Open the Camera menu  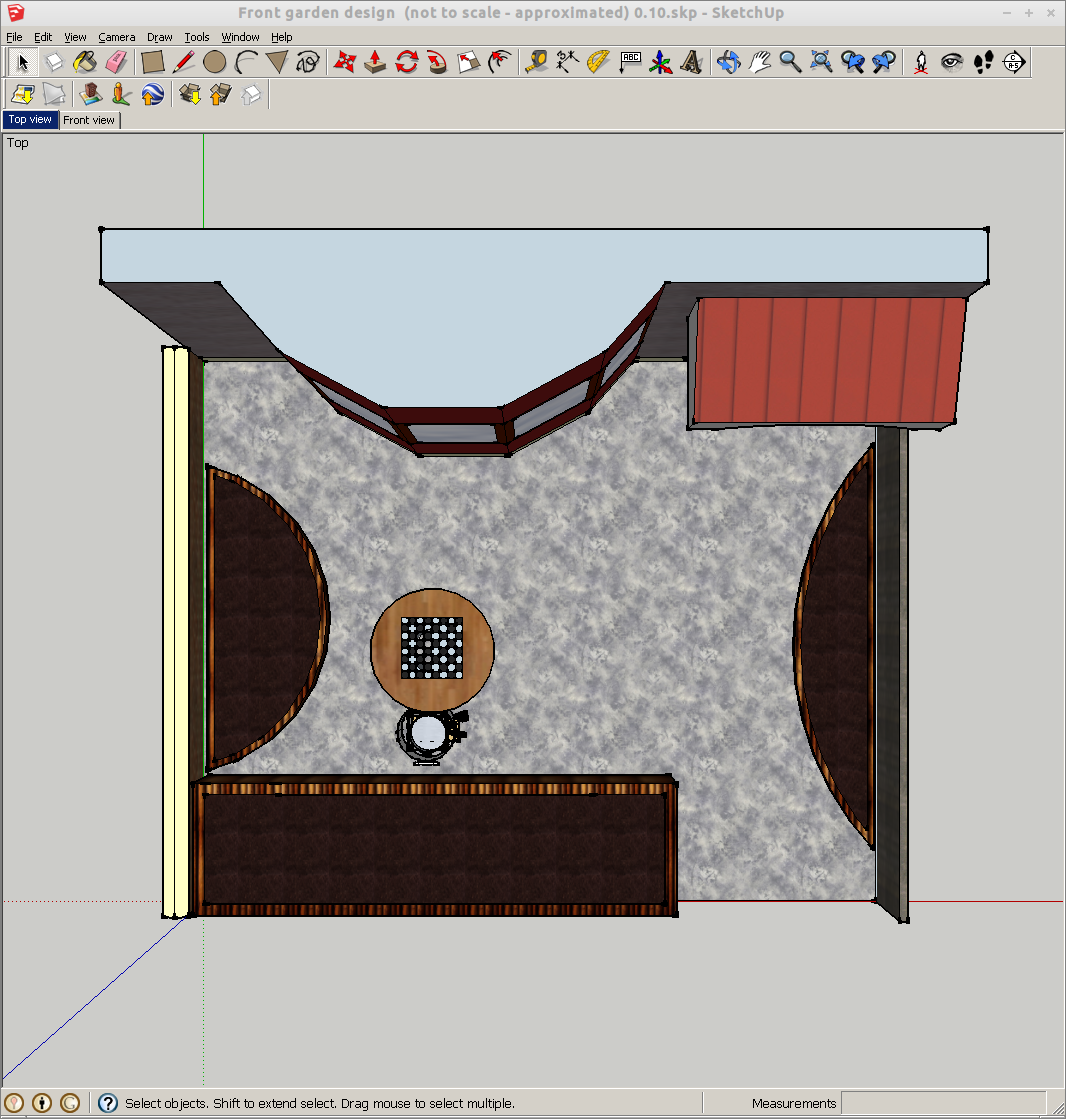pyautogui.click(x=116, y=37)
